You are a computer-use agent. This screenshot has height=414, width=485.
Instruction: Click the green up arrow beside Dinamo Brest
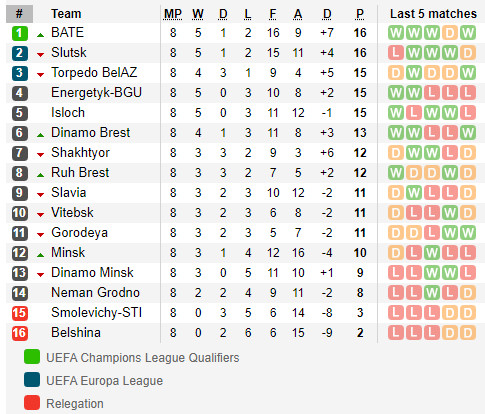coord(40,135)
